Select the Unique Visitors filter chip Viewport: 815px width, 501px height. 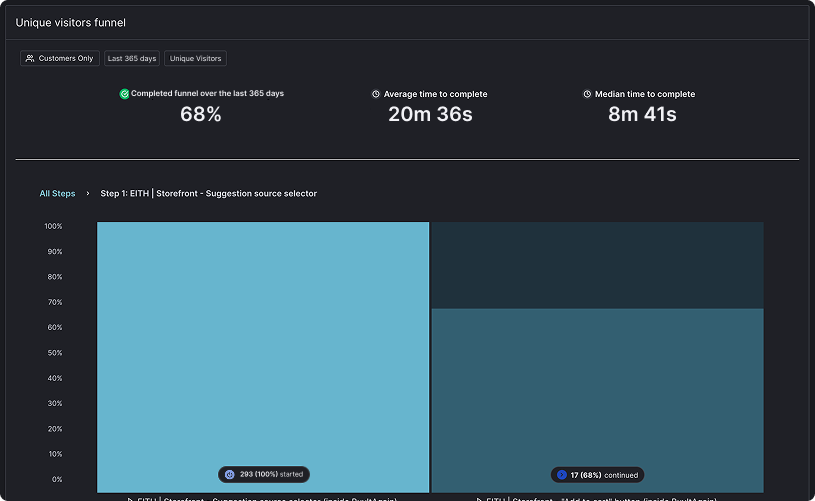point(195,58)
